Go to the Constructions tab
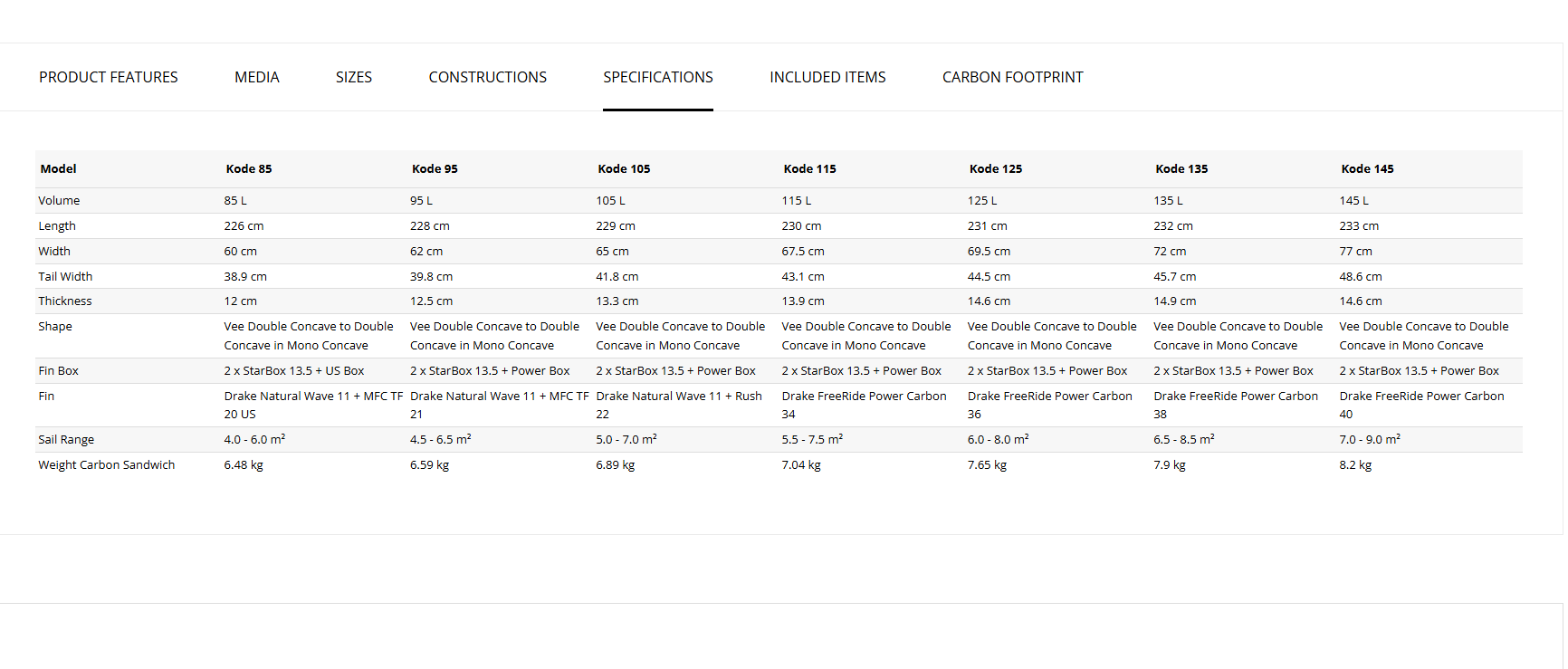The width and height of the screenshot is (1568, 669). click(x=488, y=77)
